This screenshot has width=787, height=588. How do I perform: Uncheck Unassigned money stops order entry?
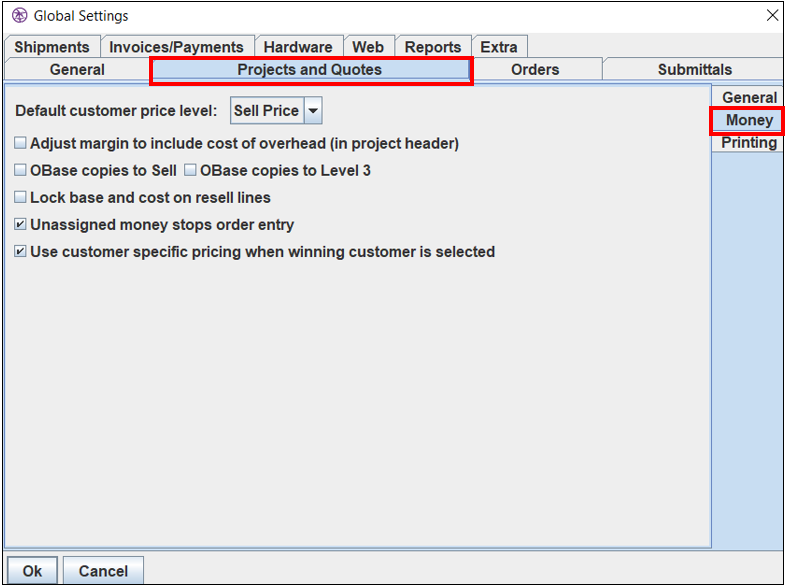click(x=21, y=225)
